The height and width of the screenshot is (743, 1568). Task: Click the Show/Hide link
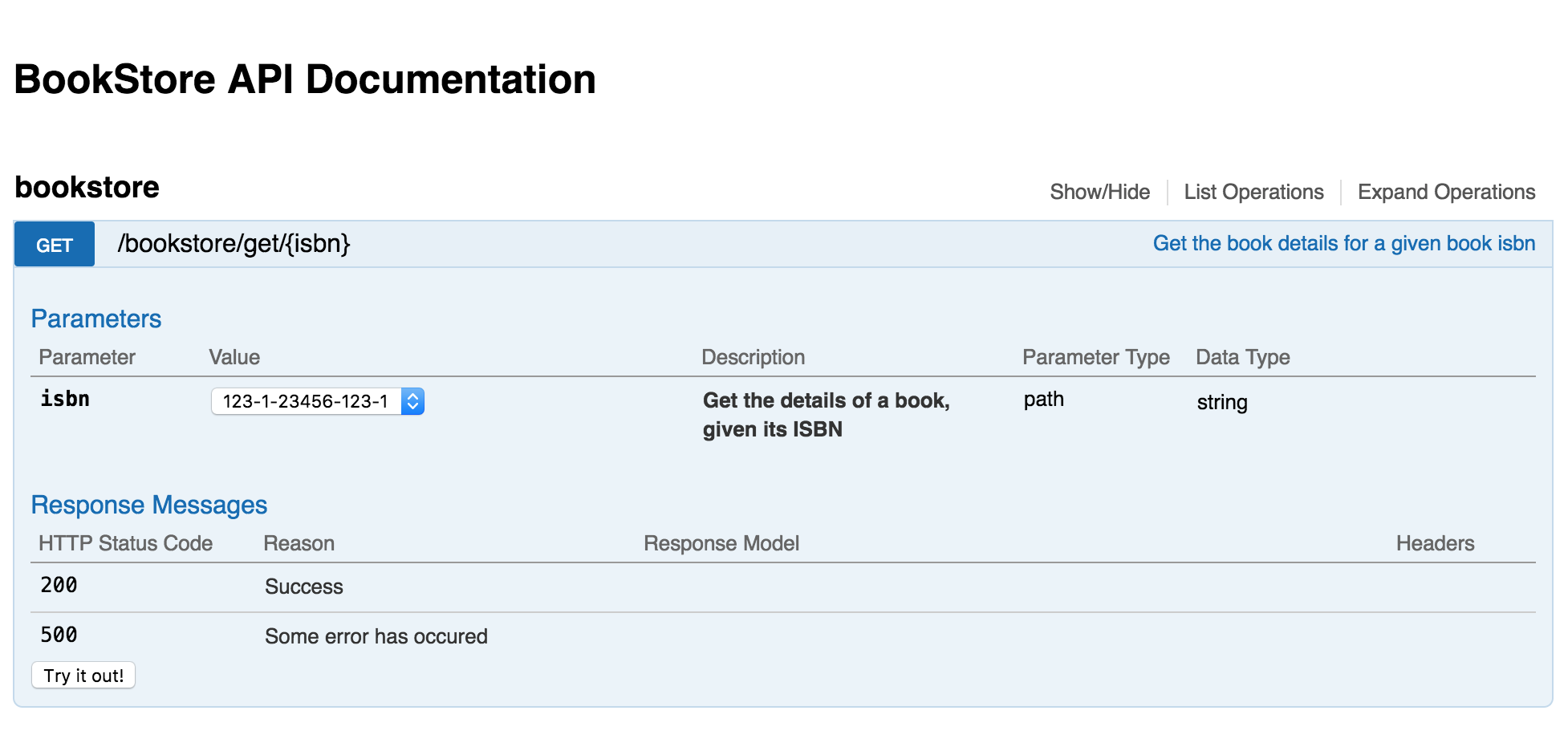1099,192
